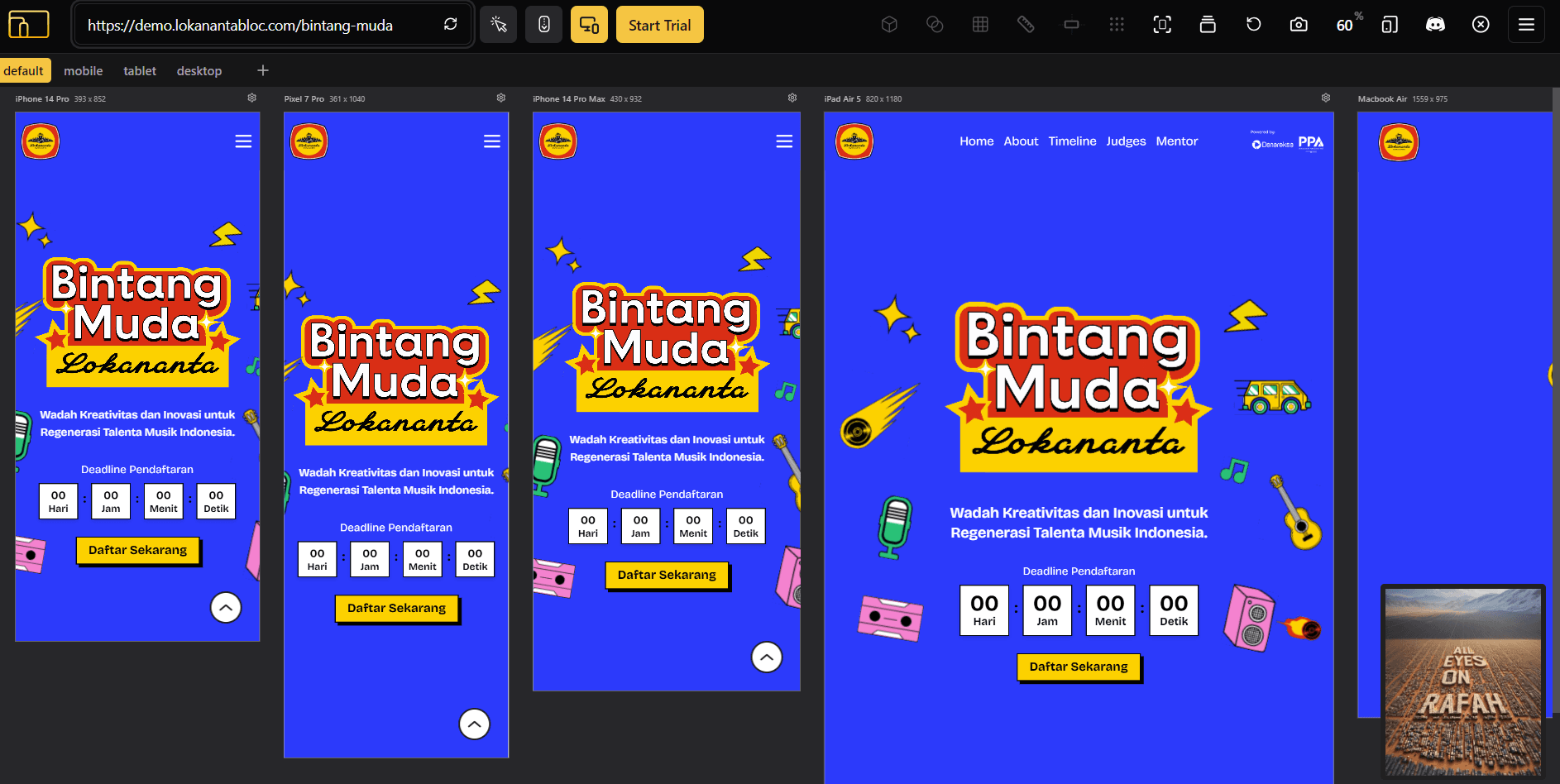Open settings for the iPad Air 5 device
This screenshot has height=784, width=1560.
click(1325, 97)
